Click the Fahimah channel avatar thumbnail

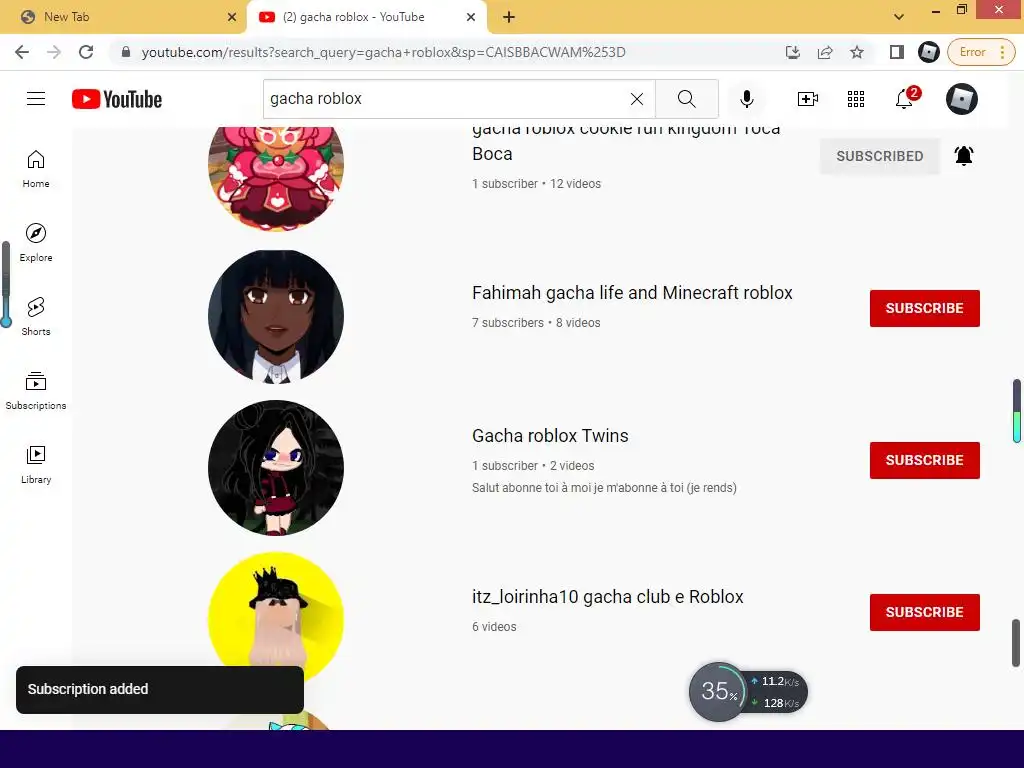[276, 316]
